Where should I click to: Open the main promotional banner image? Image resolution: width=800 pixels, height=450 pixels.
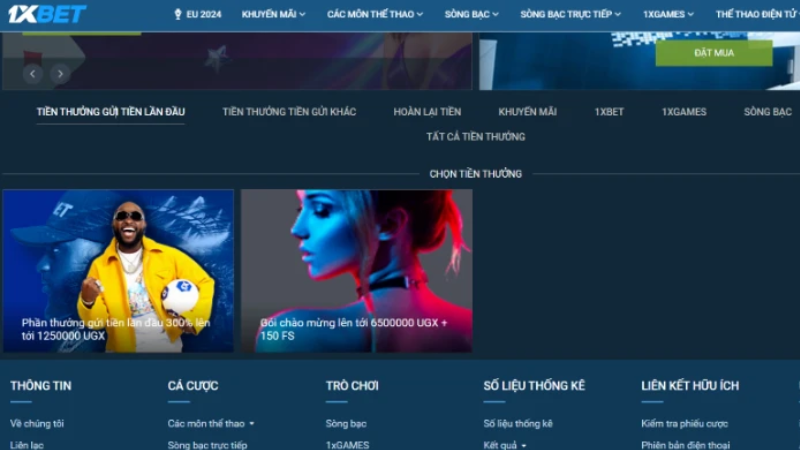237,61
